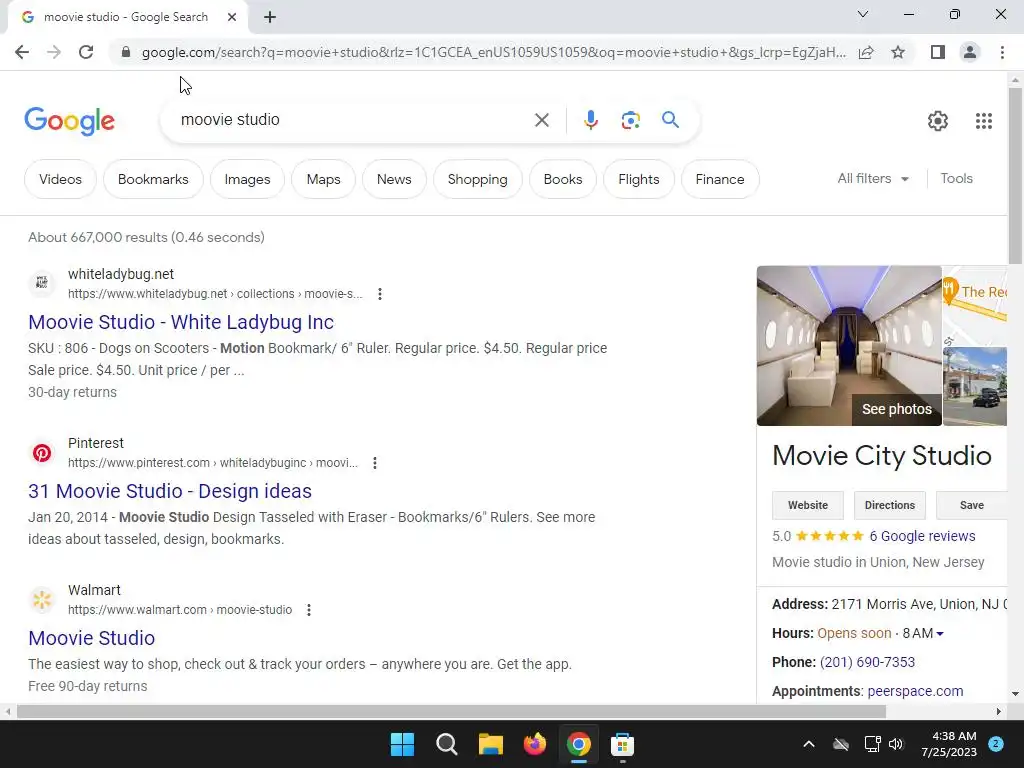
Task: Open taskbar Search icon
Action: click(447, 744)
